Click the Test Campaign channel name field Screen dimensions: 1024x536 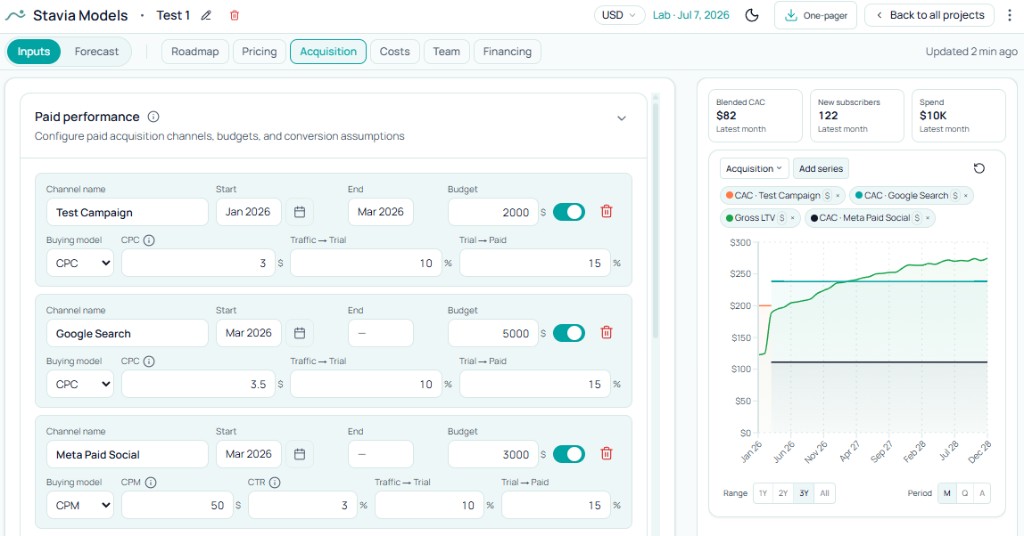(127, 212)
